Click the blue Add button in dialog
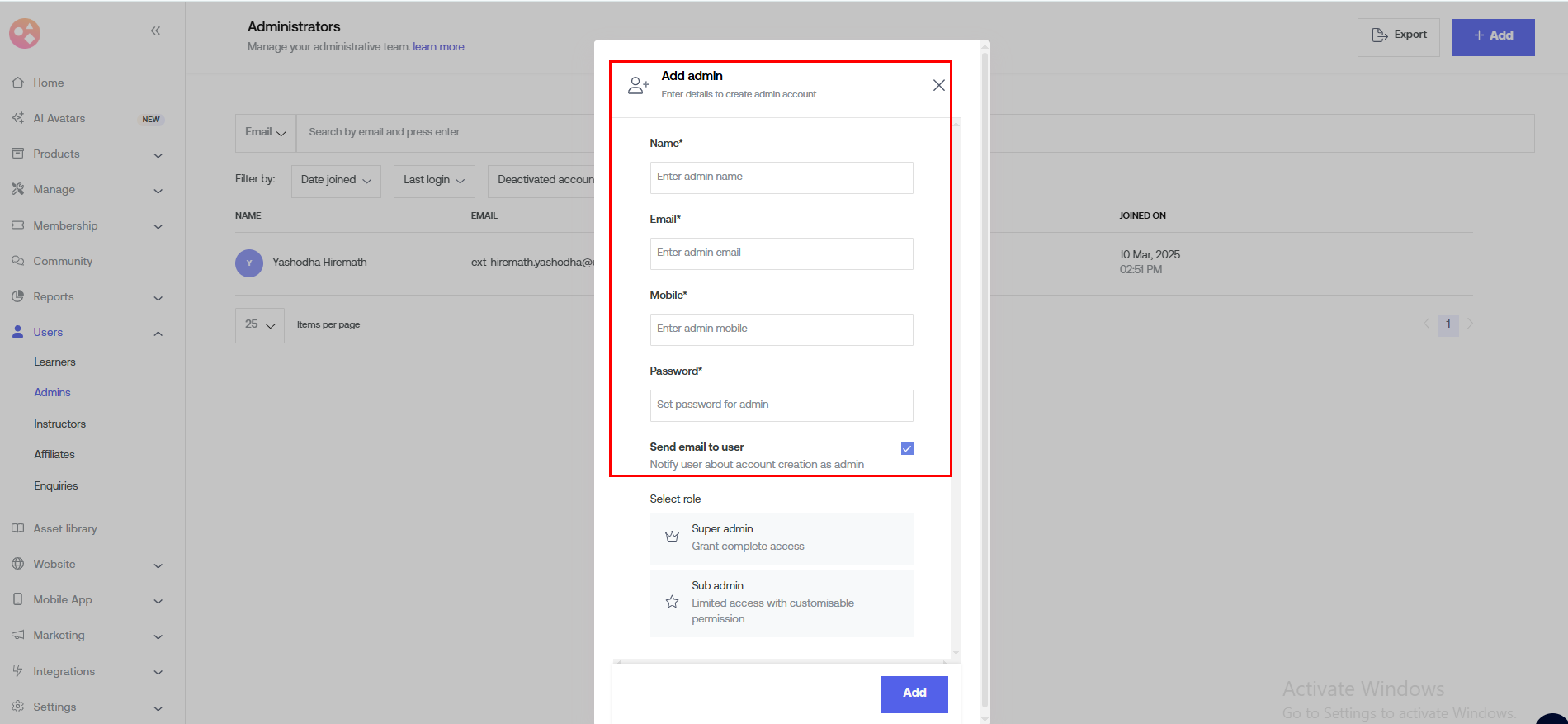Viewport: 1568px width, 724px height. [914, 693]
